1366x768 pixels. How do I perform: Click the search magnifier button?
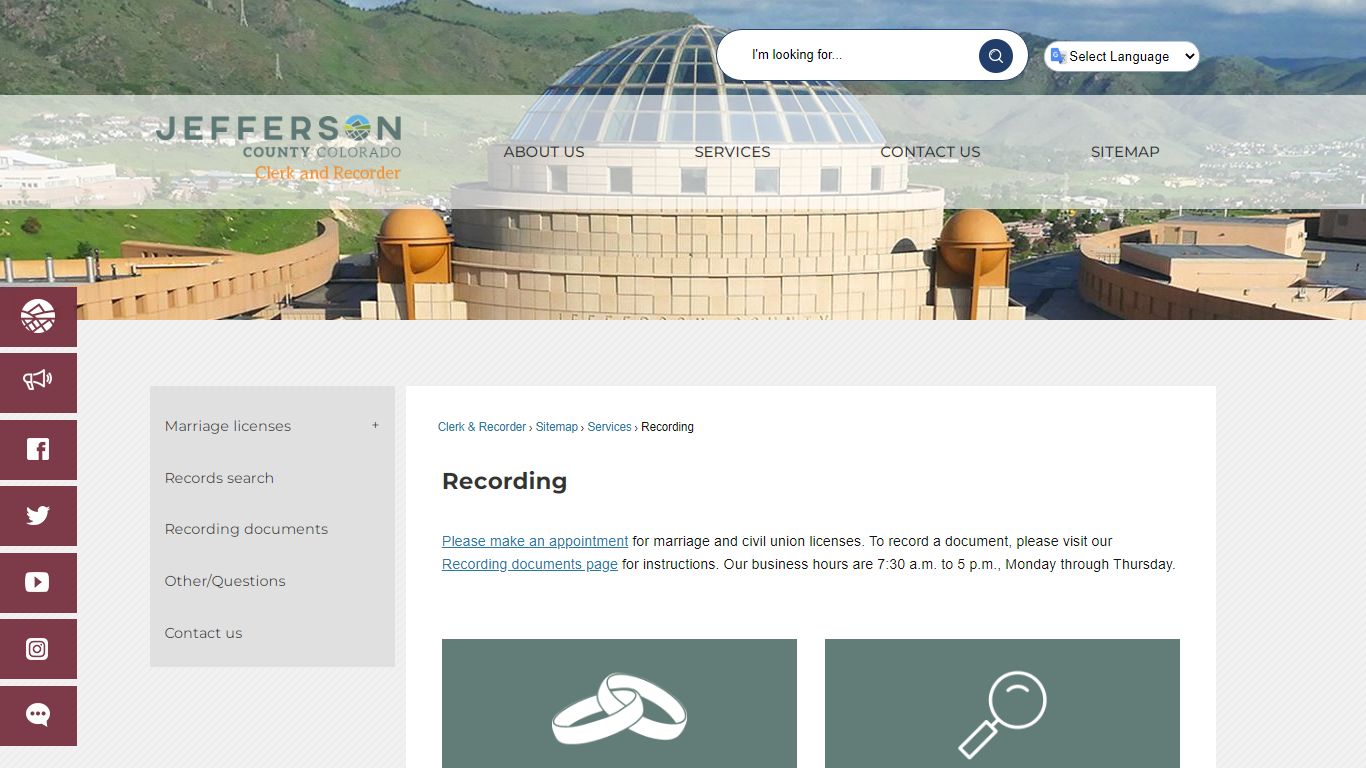coord(995,56)
